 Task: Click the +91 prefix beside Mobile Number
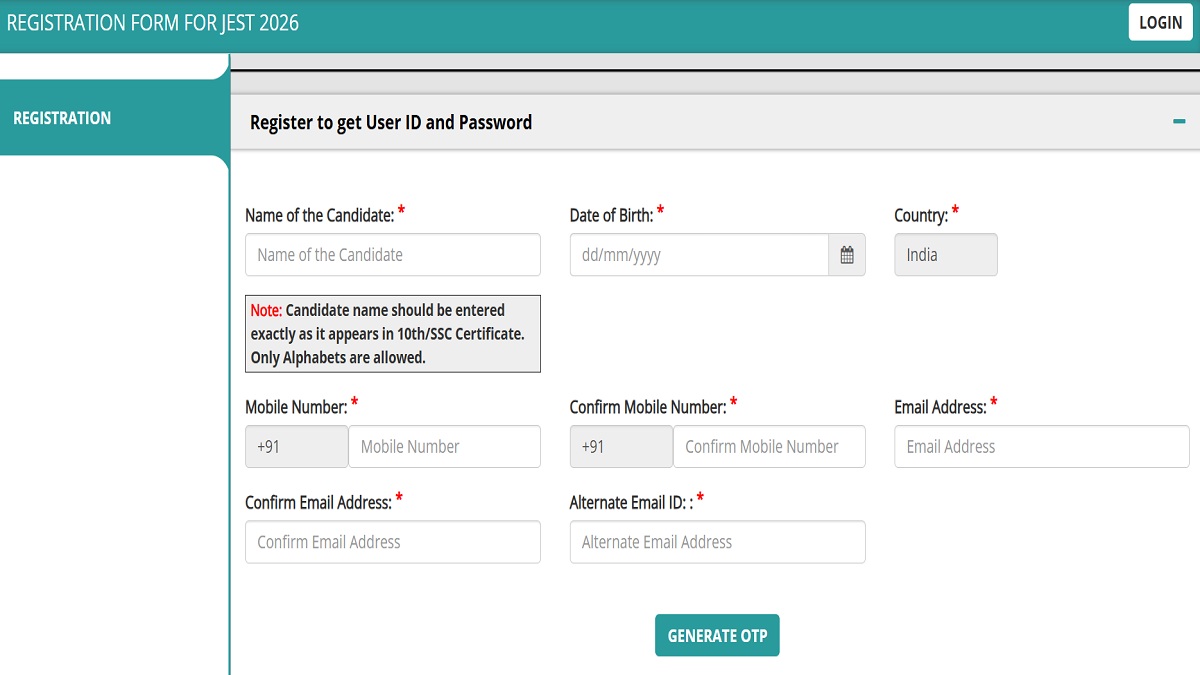[x=297, y=447]
